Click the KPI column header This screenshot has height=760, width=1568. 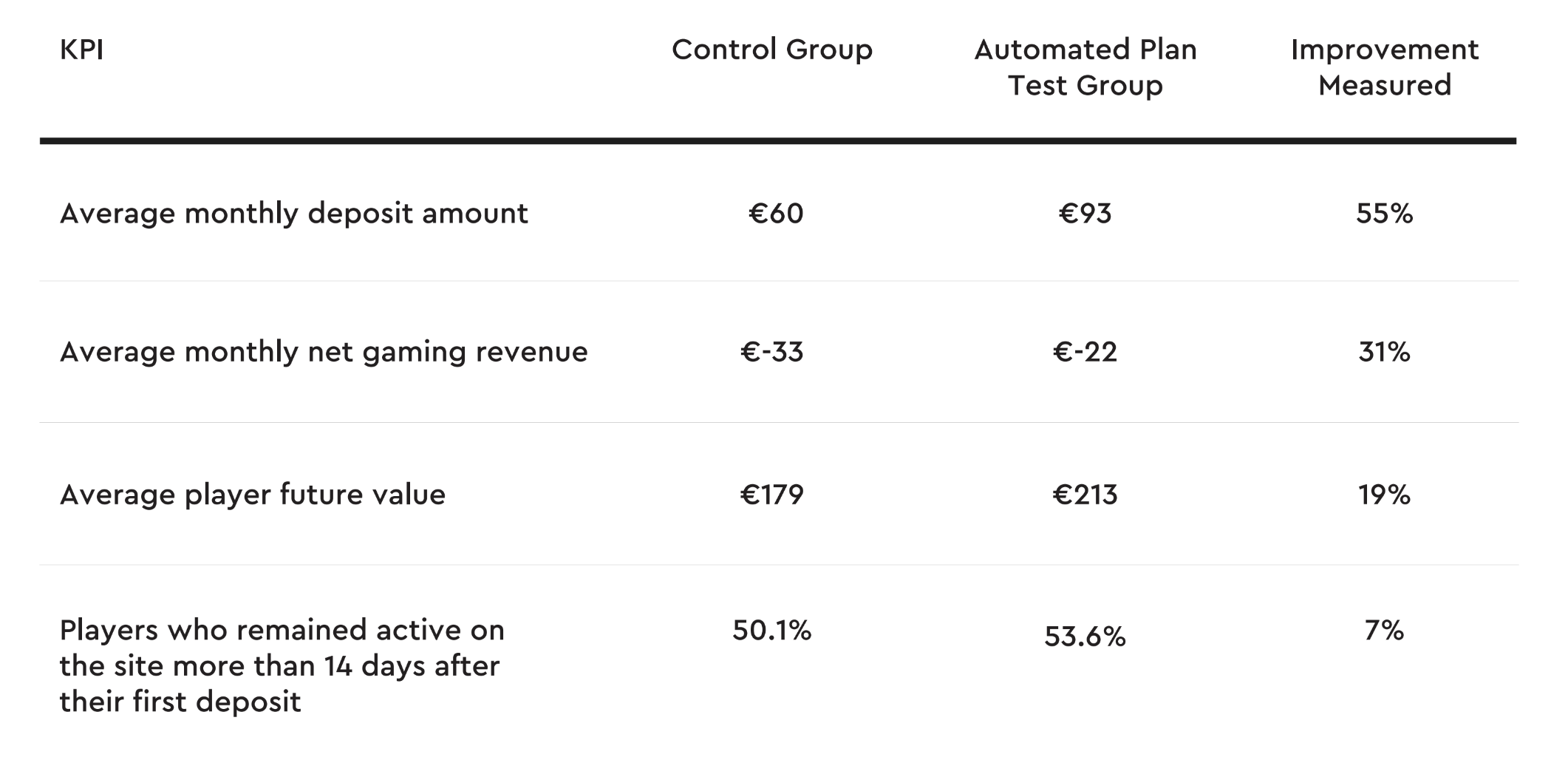tap(81, 50)
